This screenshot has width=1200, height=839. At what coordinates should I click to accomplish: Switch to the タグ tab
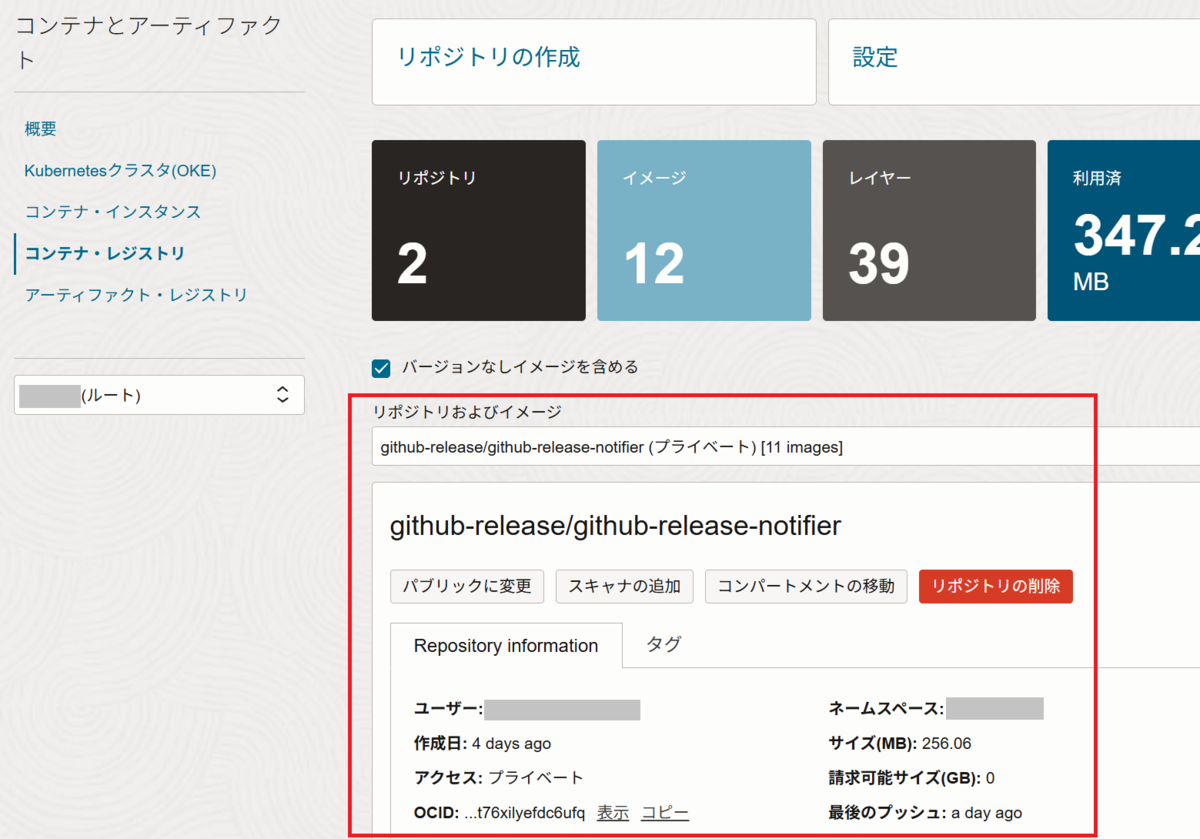point(662,645)
